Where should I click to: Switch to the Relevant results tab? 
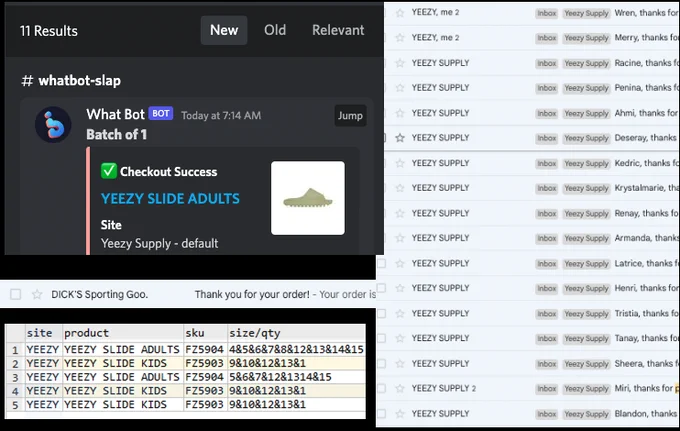(338, 30)
